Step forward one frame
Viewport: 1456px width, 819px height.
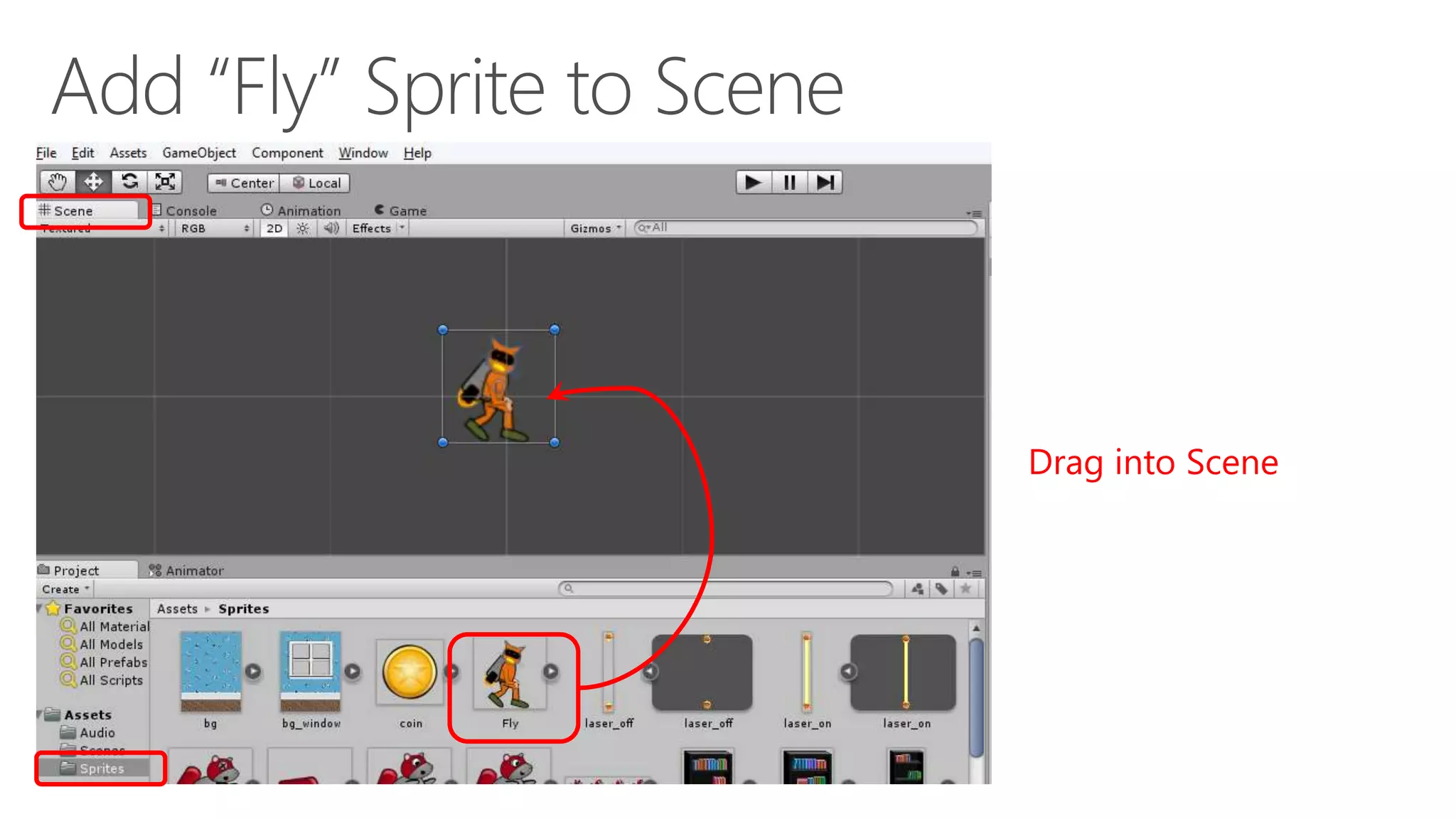pos(825,183)
